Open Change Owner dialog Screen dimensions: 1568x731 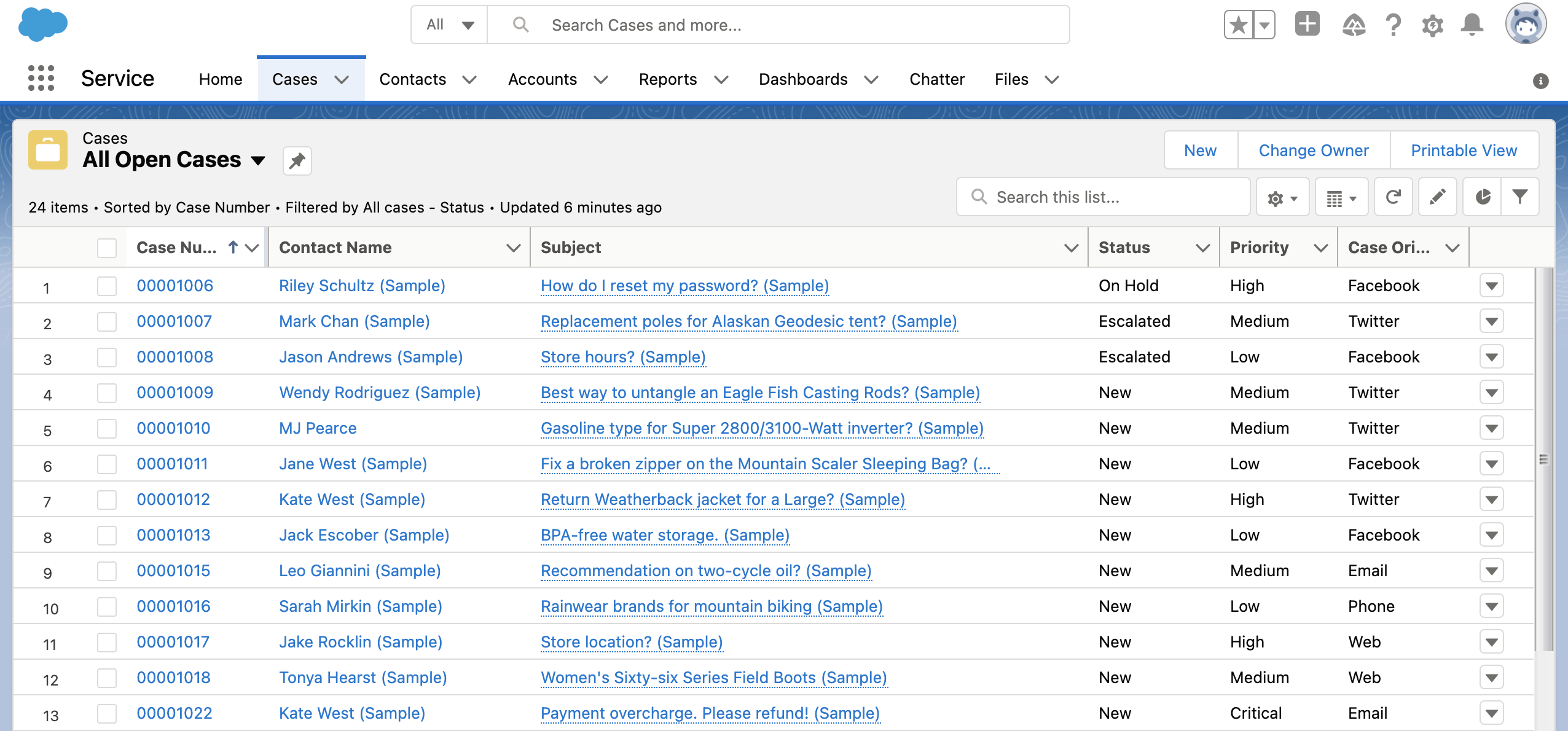click(x=1314, y=150)
